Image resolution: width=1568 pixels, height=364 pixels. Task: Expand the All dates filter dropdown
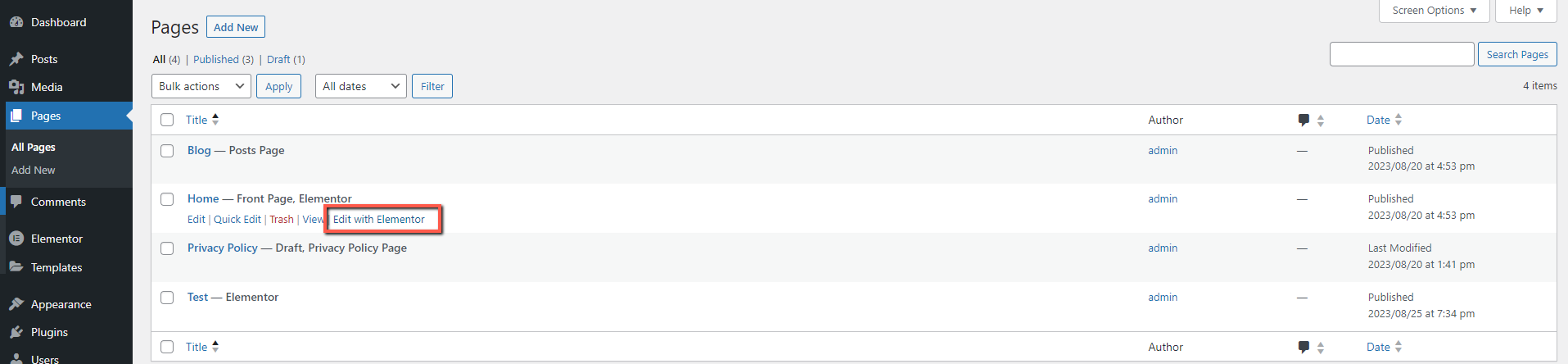360,86
